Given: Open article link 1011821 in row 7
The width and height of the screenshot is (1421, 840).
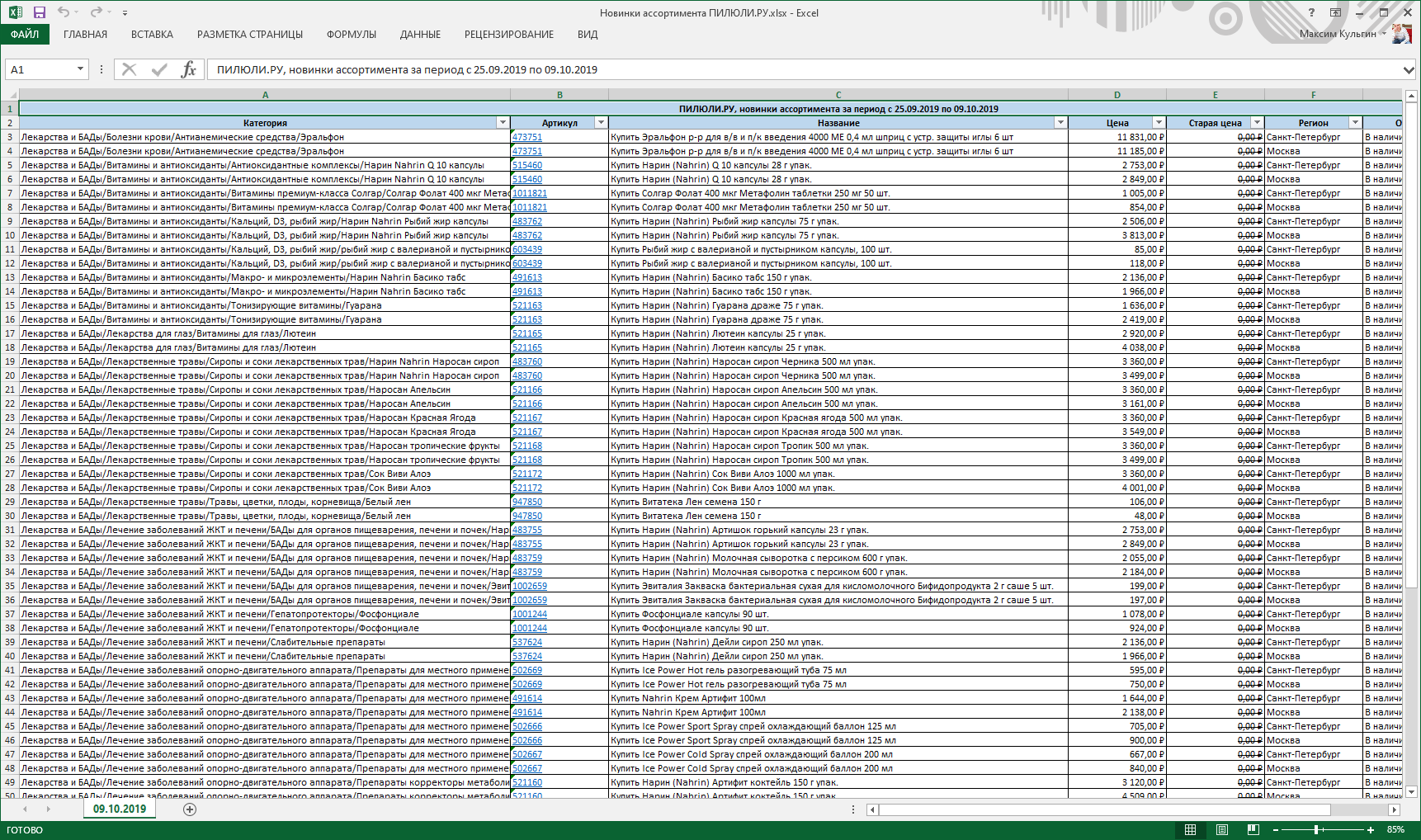Looking at the screenshot, I should (530, 193).
